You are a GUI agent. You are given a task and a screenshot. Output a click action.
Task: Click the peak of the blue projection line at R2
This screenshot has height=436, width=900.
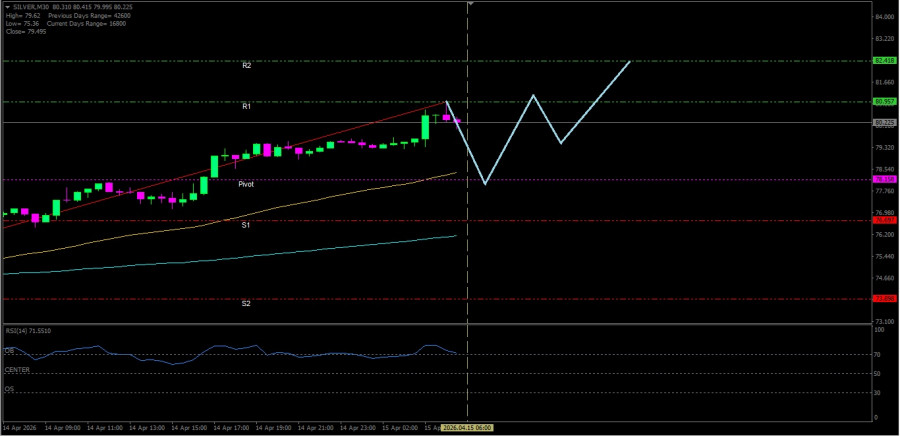pyautogui.click(x=630, y=62)
